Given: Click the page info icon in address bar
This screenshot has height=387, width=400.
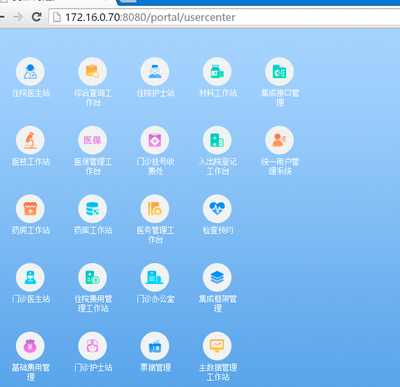Looking at the screenshot, I should pyautogui.click(x=57, y=17).
